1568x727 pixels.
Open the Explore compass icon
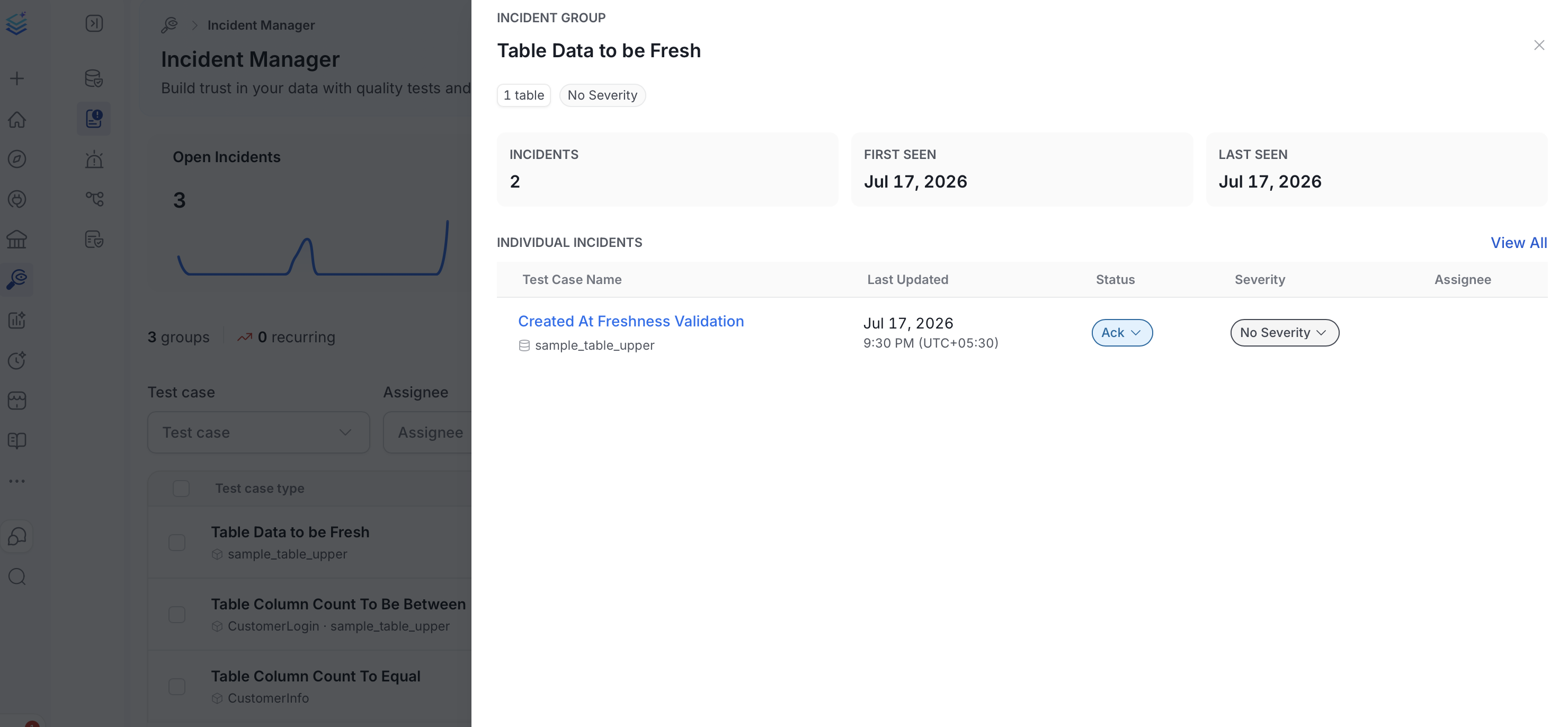17,159
